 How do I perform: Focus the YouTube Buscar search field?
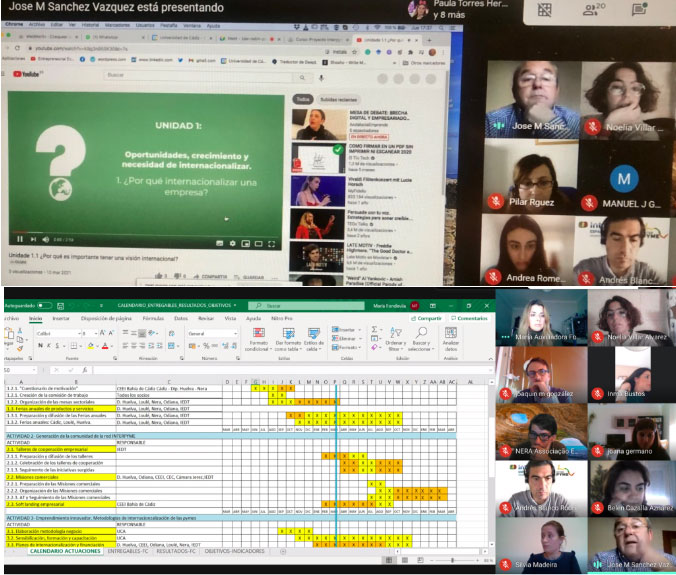(x=199, y=75)
